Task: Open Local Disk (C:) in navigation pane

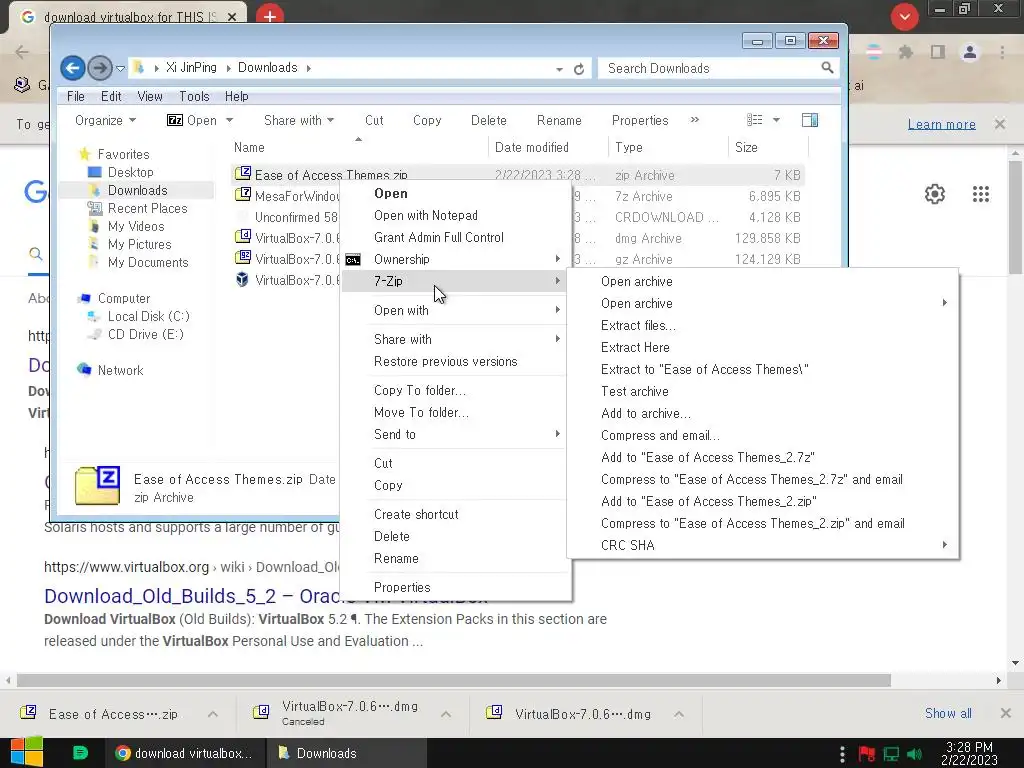Action: [148, 316]
